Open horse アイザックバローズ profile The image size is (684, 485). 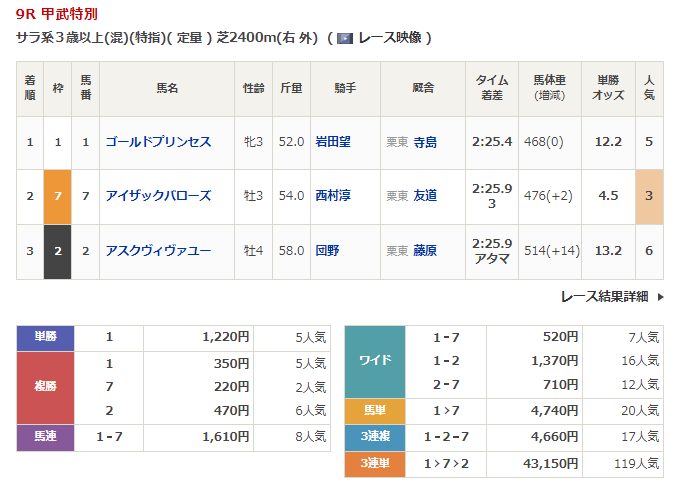(158, 196)
